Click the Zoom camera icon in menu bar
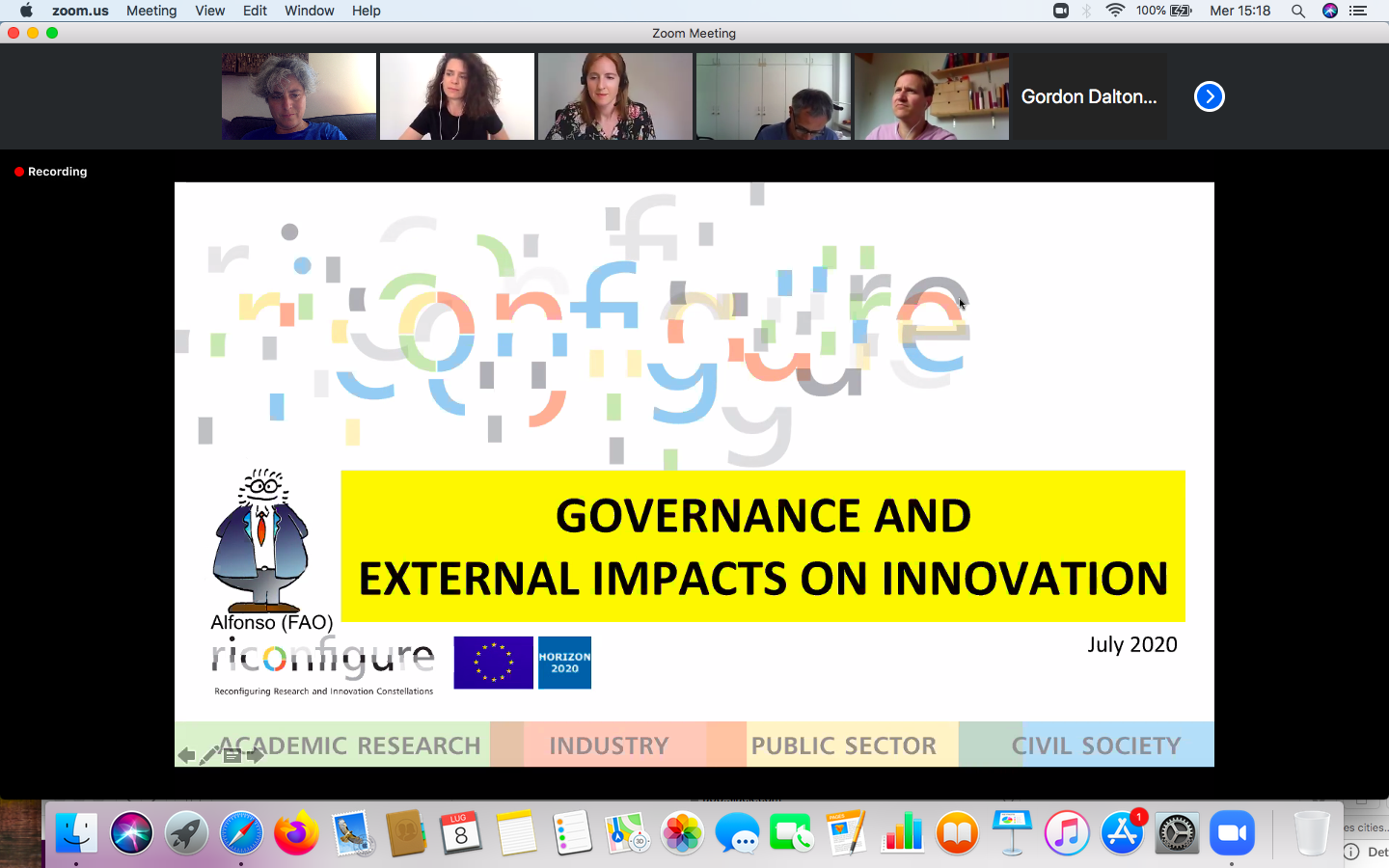The image size is (1389, 868). (1061, 11)
